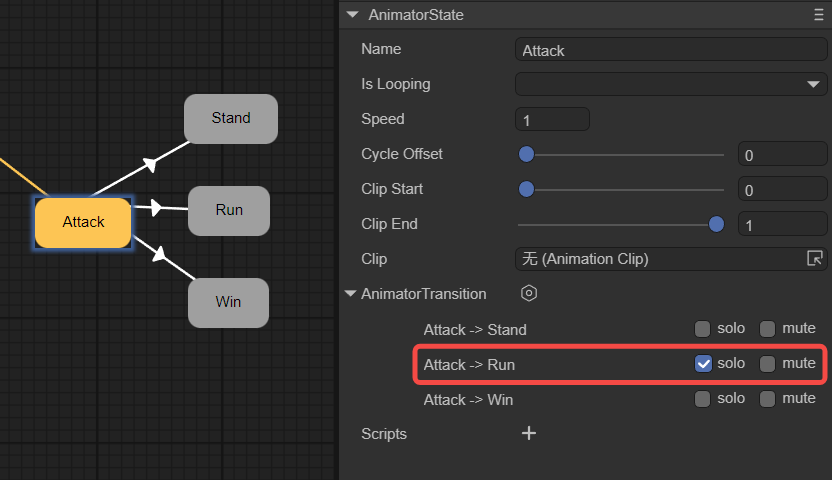Click the arrow from Attack to Stand
Screen dimensions: 832x480
(151, 163)
